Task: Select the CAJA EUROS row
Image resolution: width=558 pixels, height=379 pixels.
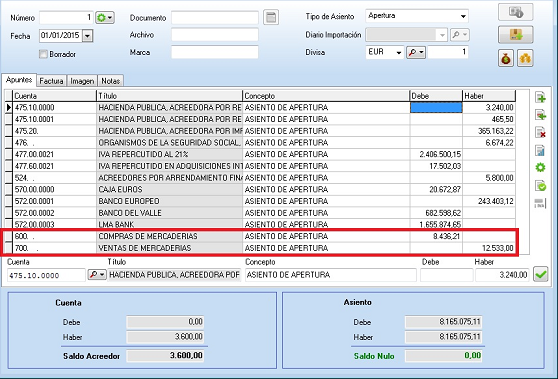Action: tap(260, 189)
